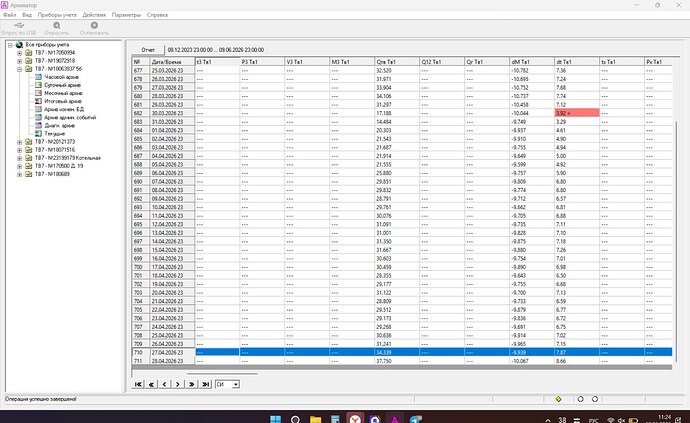Open the Архив измен. БД node
The image size is (690, 423).
pyautogui.click(x=64, y=109)
